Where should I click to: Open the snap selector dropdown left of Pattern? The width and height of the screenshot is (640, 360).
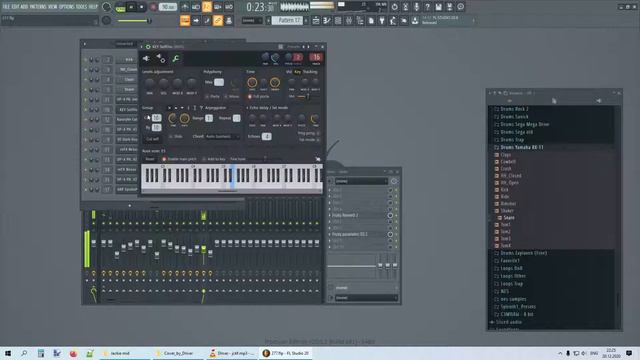tap(251, 20)
